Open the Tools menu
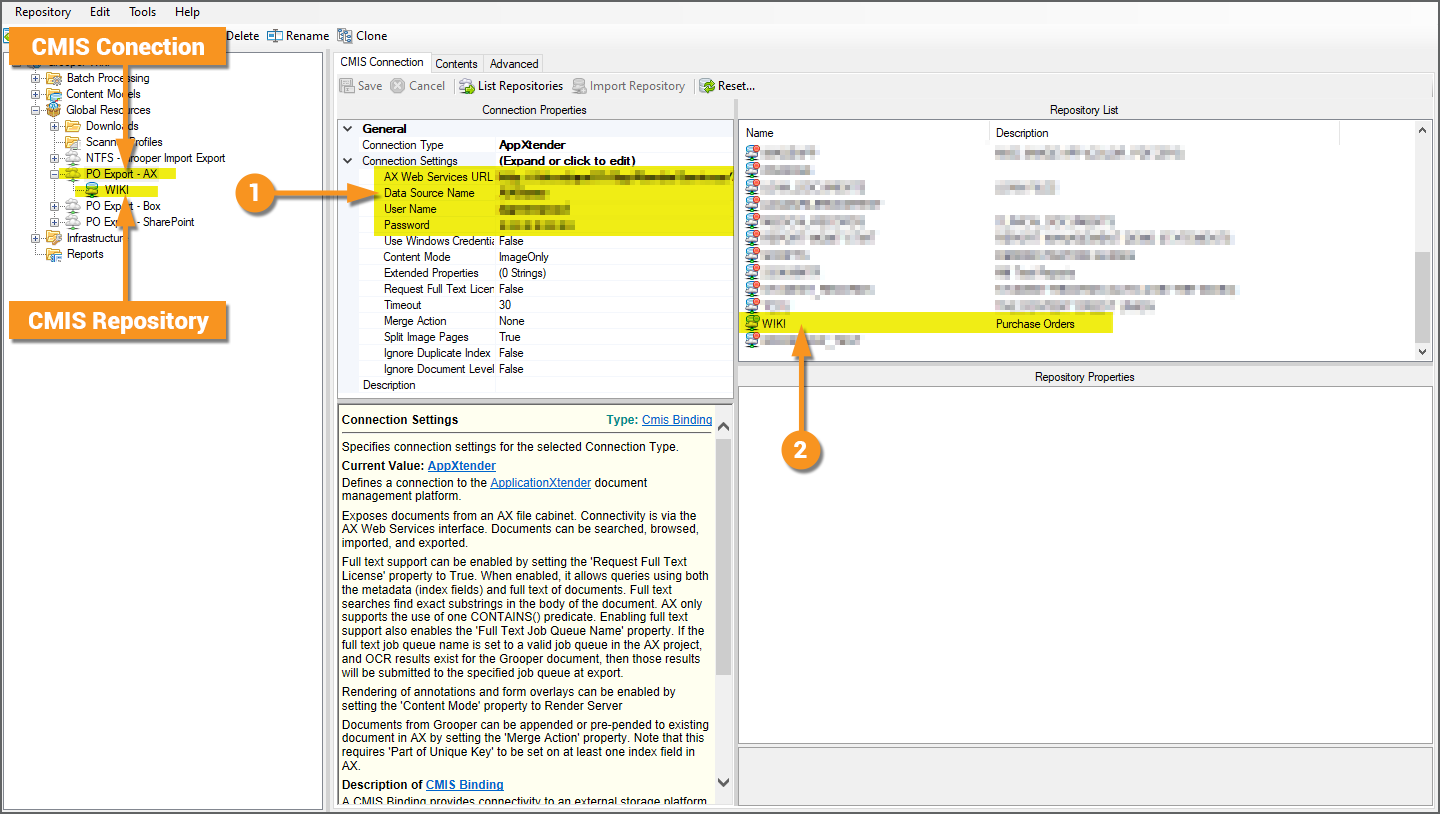This screenshot has width=1440, height=814. point(143,12)
